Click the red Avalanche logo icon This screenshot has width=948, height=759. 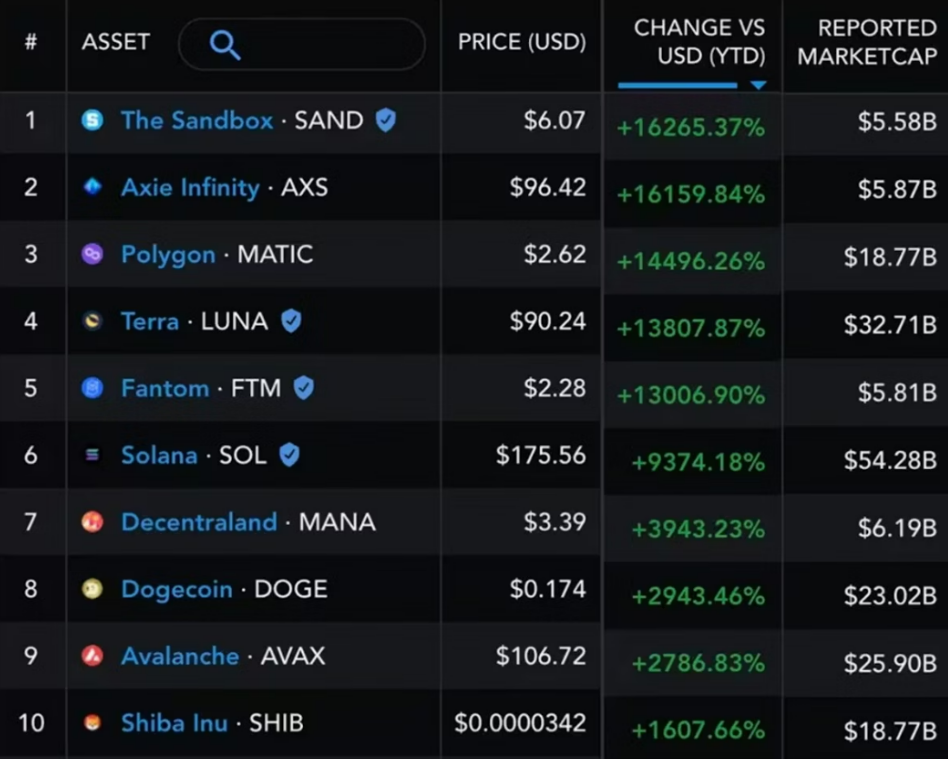coord(93,656)
